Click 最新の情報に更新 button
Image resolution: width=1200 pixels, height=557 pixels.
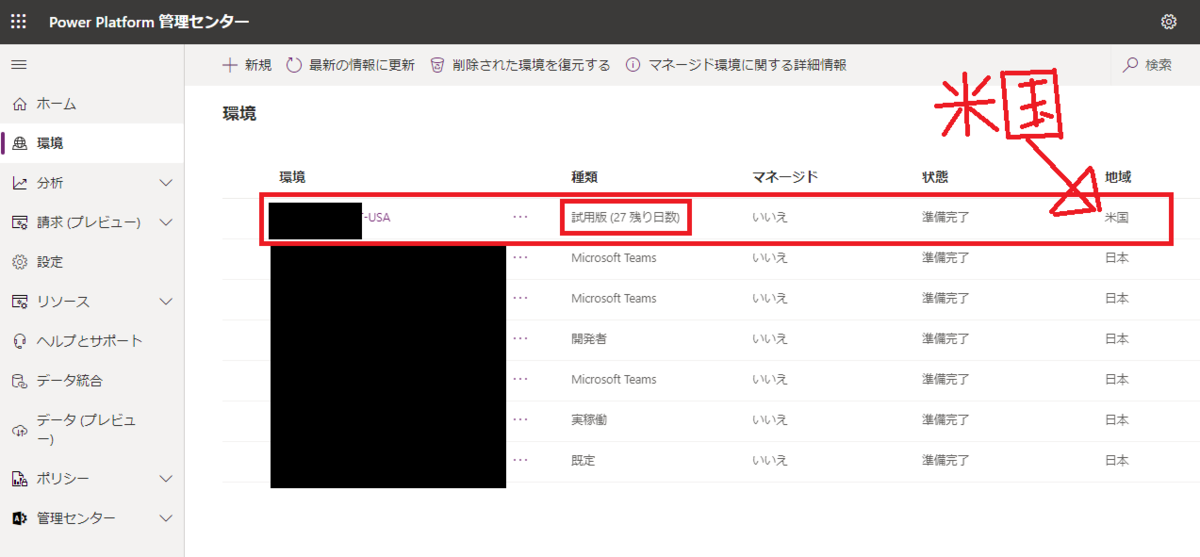tap(351, 65)
